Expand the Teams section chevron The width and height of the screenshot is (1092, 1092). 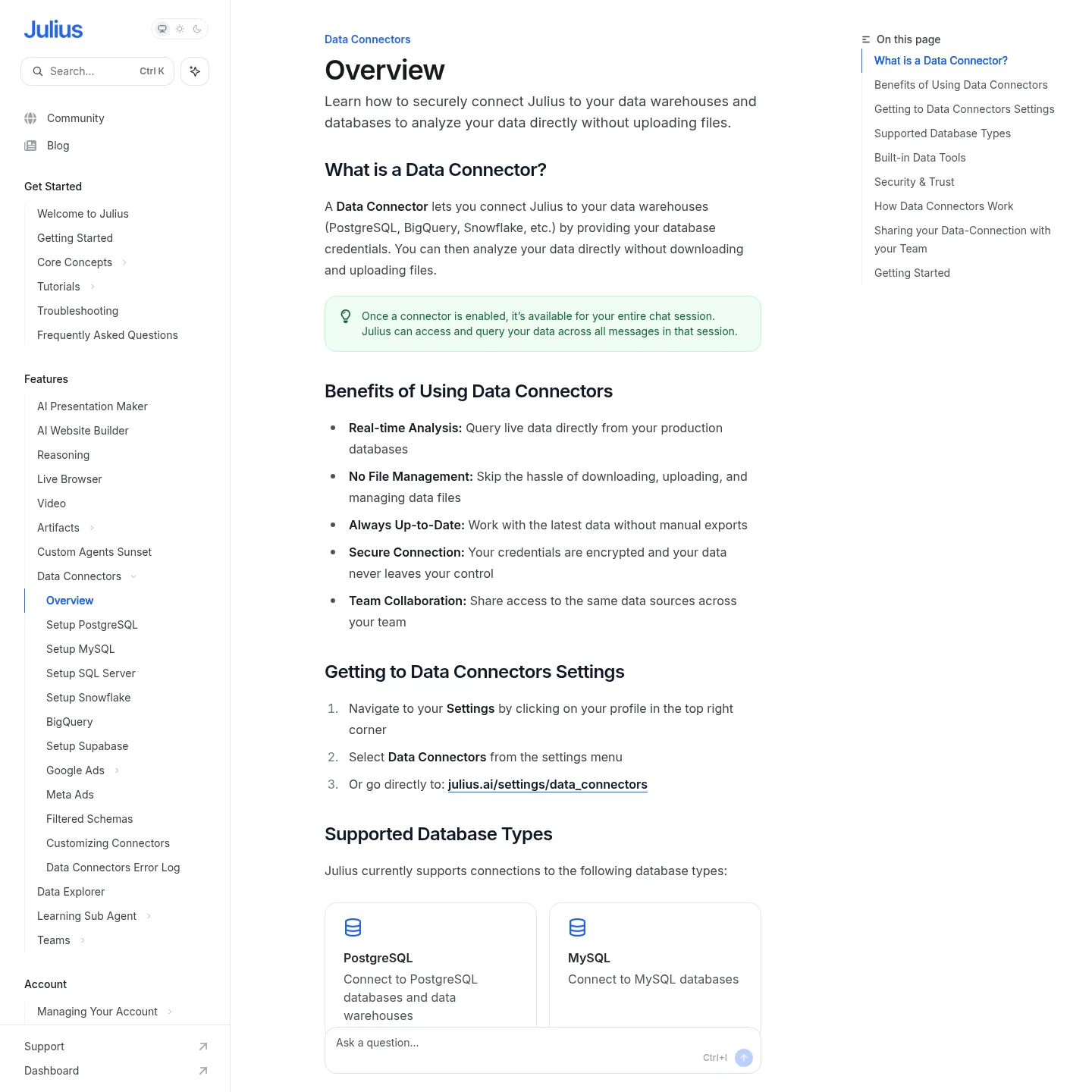[83, 940]
